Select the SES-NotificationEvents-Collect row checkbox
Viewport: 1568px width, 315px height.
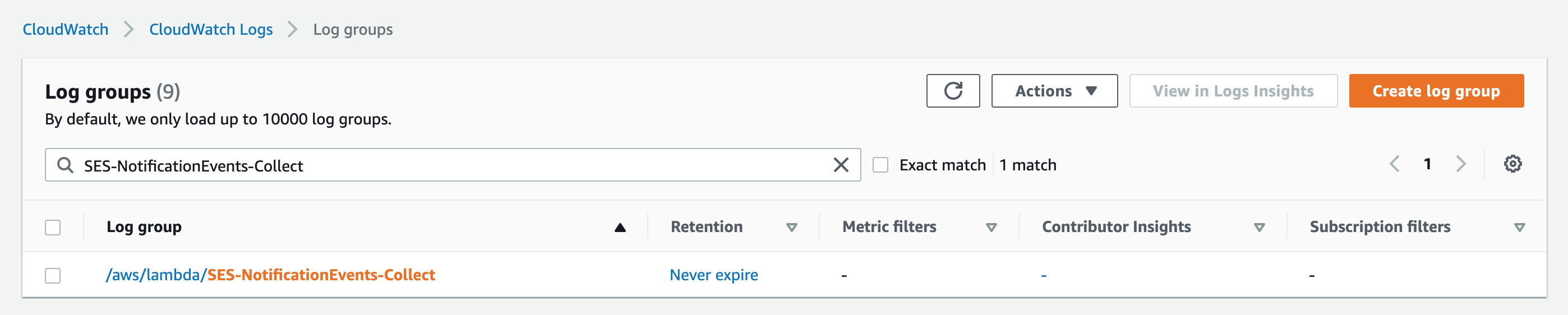(53, 275)
